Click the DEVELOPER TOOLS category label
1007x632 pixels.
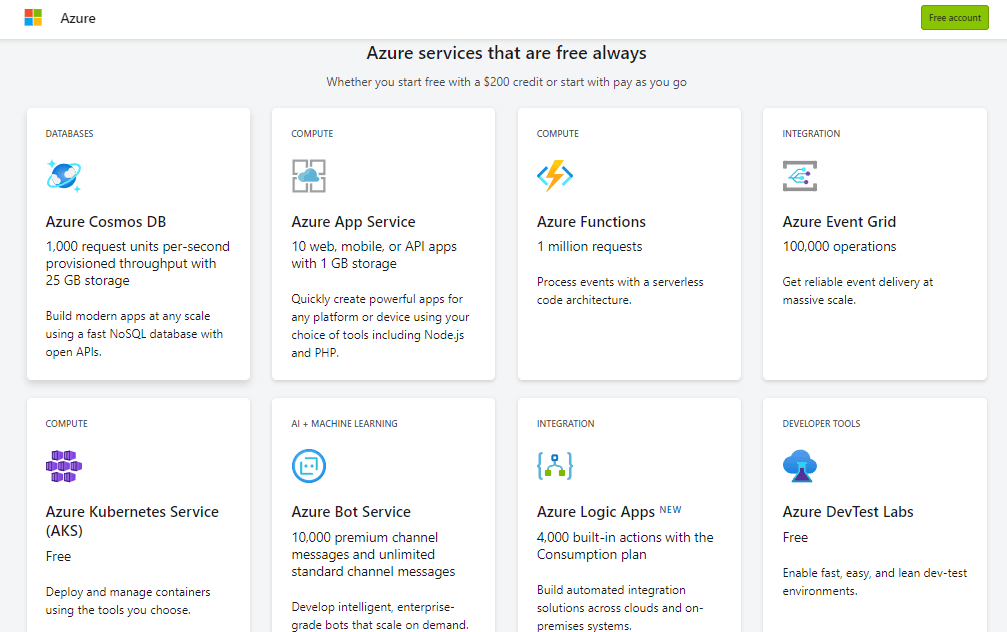(821, 424)
